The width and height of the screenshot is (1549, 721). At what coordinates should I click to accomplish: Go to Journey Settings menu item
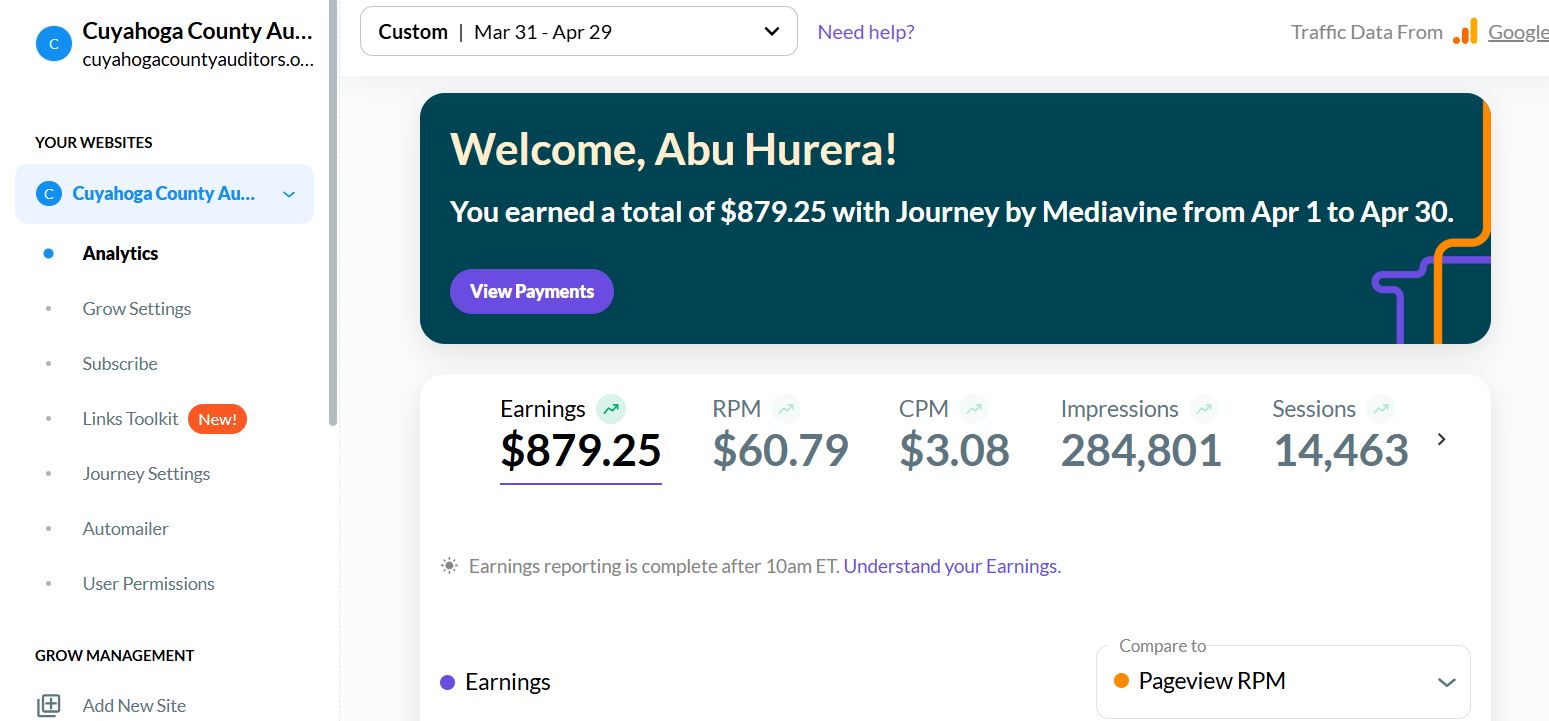click(146, 473)
